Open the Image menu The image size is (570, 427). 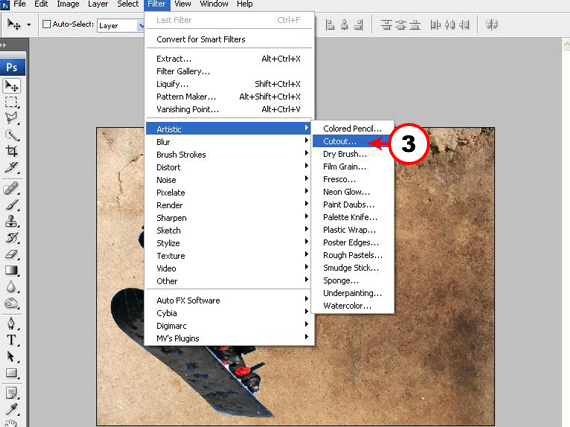pyautogui.click(x=68, y=4)
